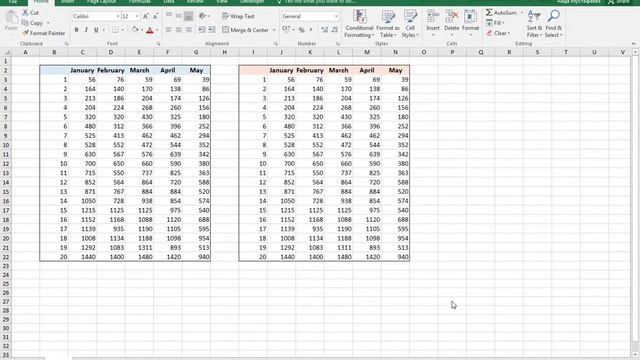Switch to the Data tab

[x=169, y=2]
